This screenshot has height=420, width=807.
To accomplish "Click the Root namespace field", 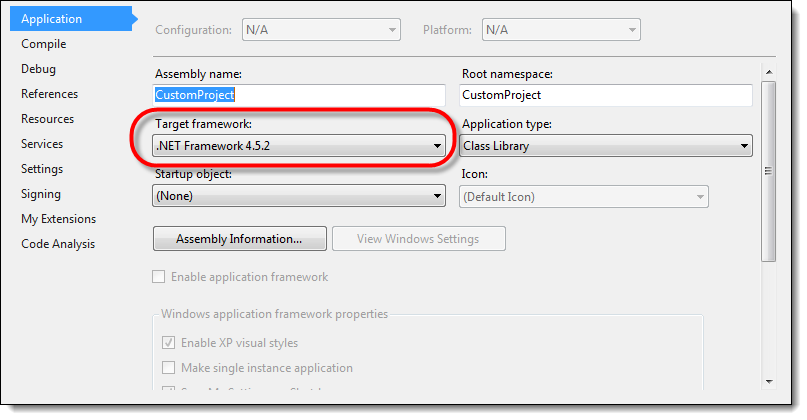I will 606,95.
